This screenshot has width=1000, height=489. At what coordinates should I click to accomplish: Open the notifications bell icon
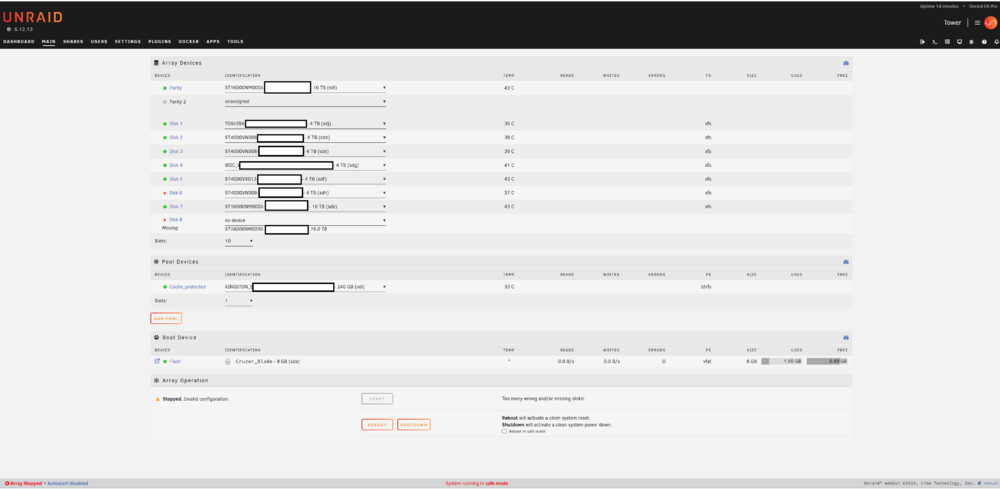tap(996, 41)
